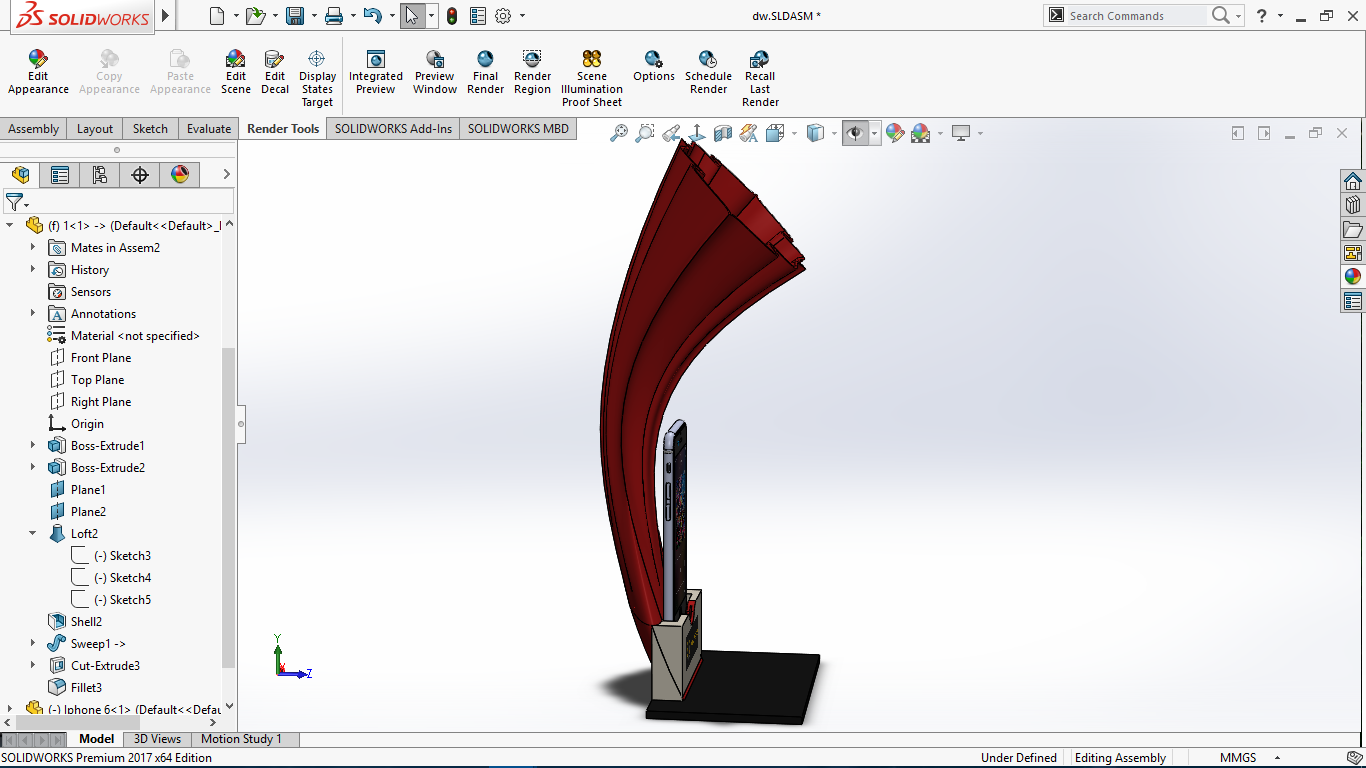Open the View Orientation cube
The width and height of the screenshot is (1366, 768).
pyautogui.click(x=775, y=133)
